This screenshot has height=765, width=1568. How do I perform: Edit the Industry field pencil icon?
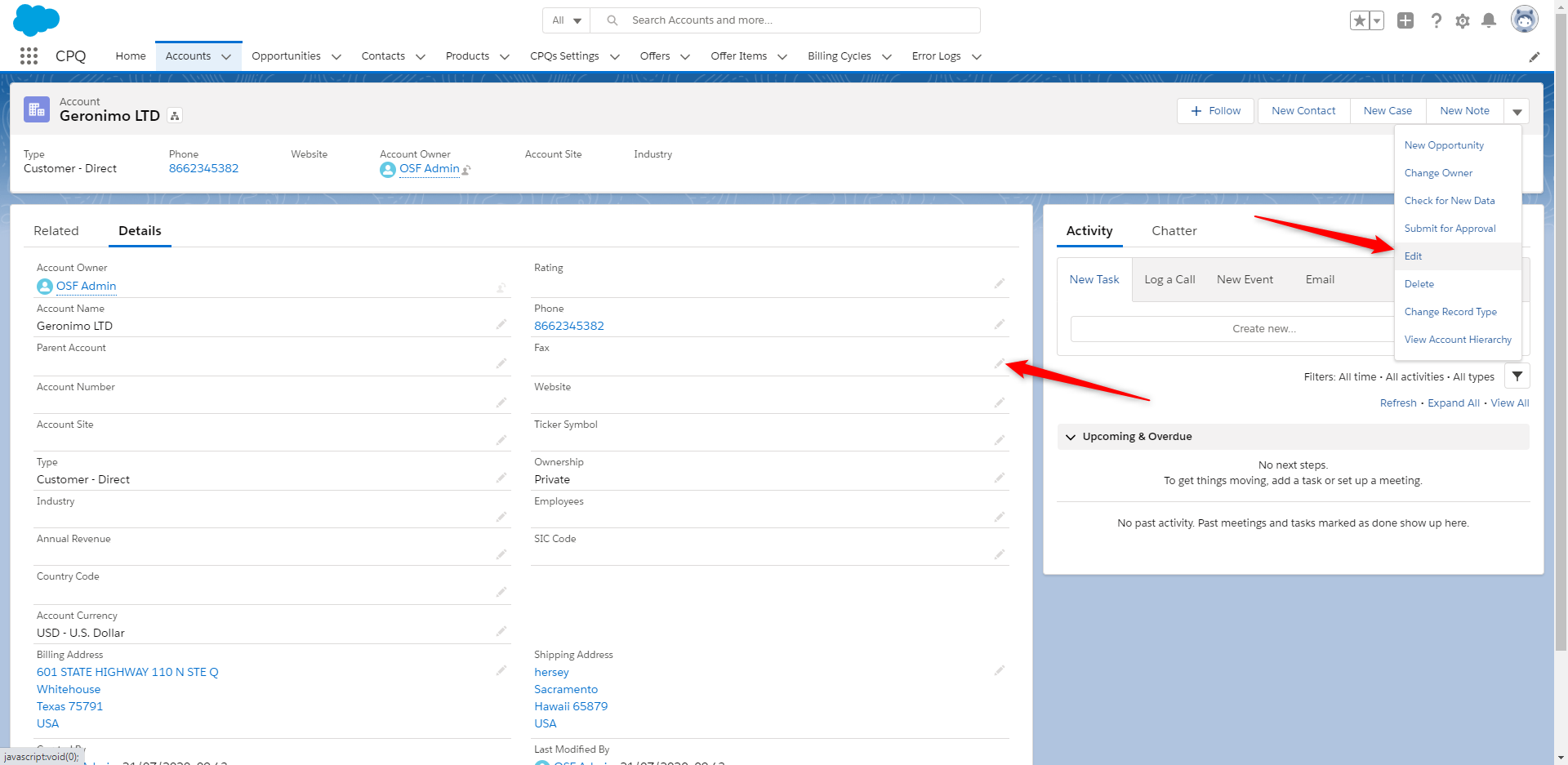(x=501, y=517)
